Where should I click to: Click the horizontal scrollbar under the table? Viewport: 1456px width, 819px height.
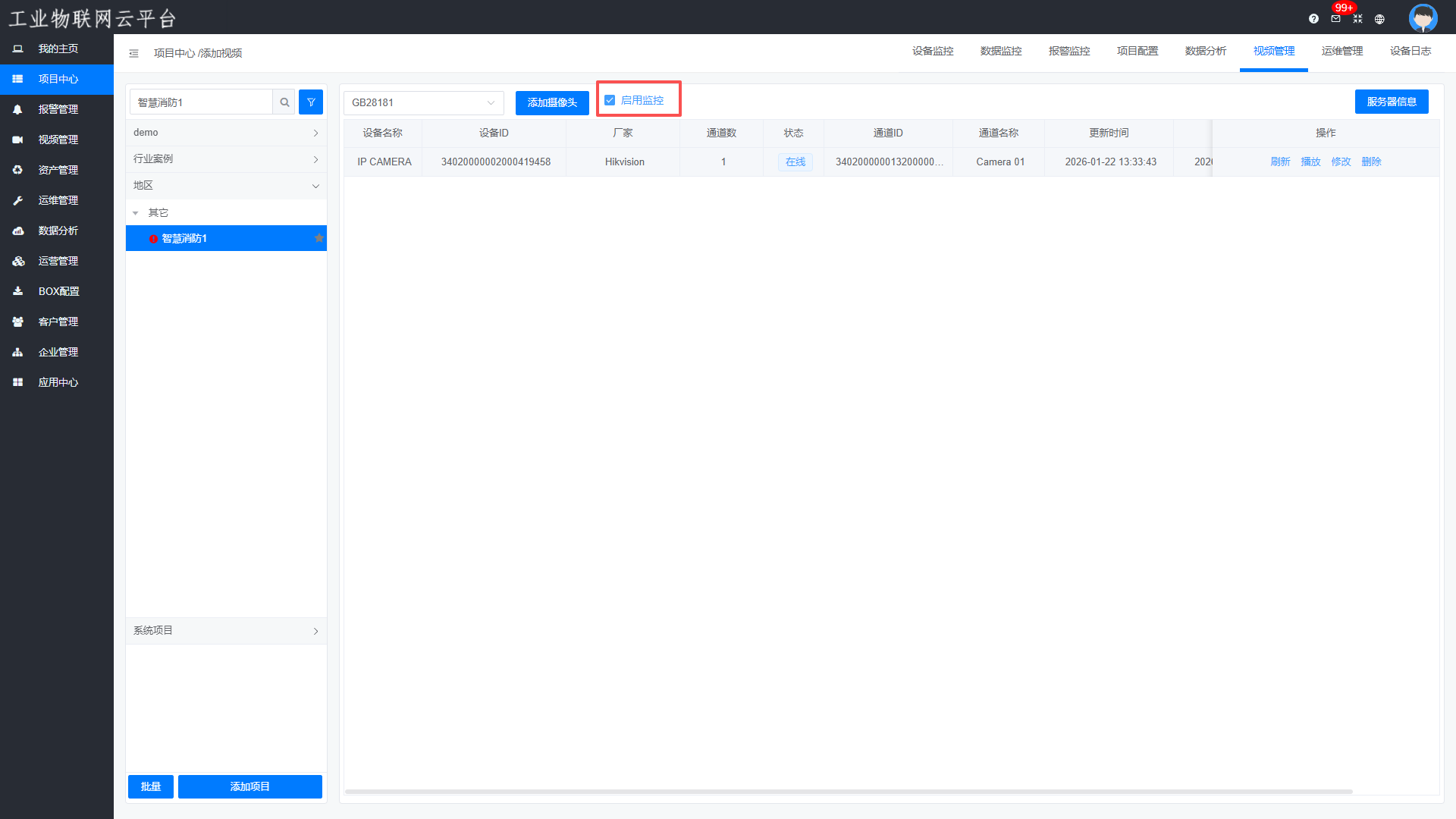pos(848,792)
